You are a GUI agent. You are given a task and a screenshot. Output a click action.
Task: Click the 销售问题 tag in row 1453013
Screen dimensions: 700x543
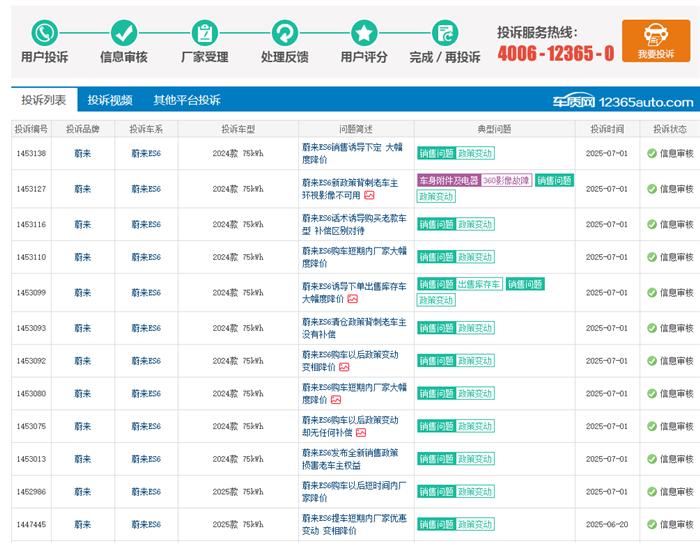[436, 459]
